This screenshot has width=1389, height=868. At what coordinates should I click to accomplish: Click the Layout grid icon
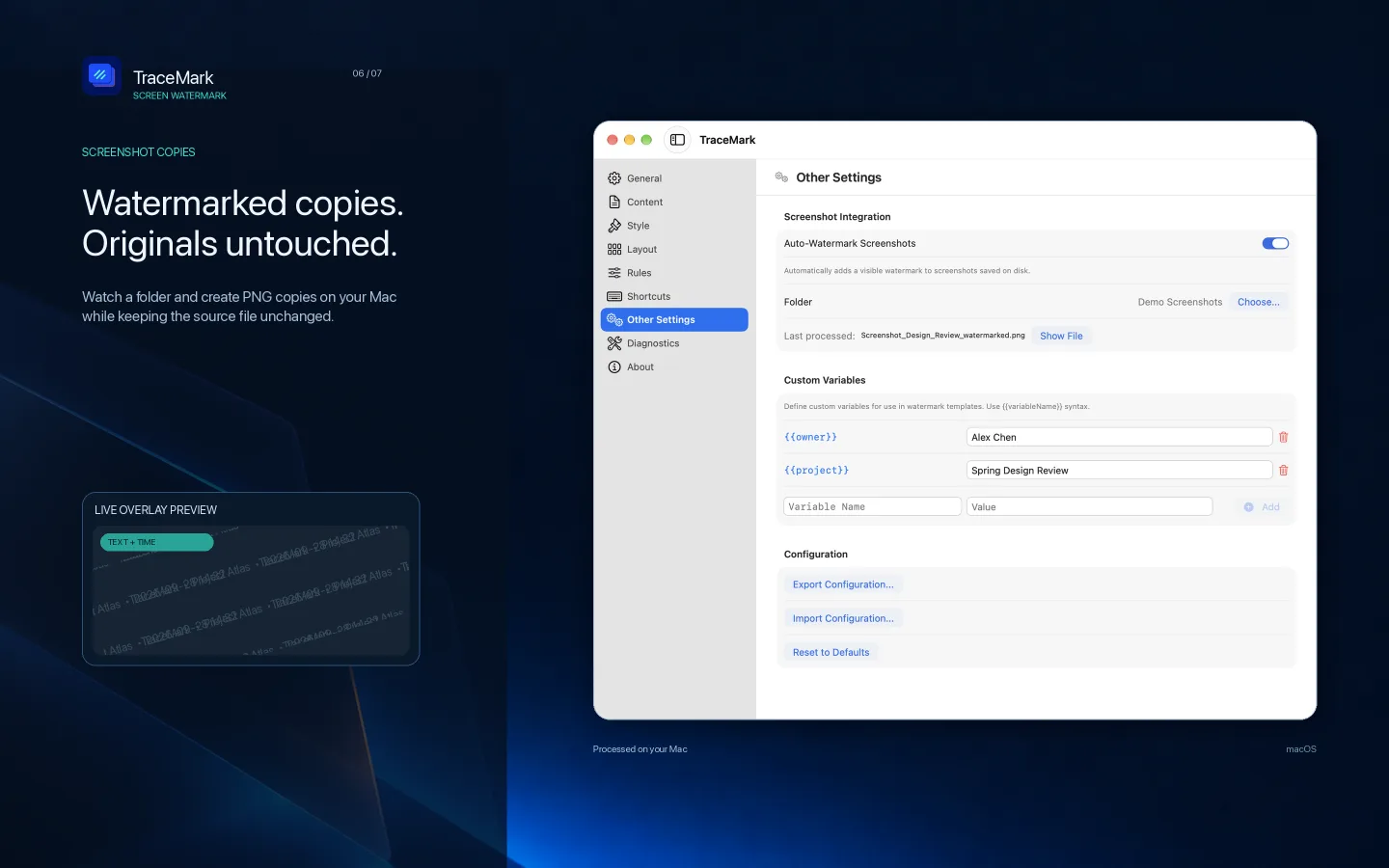tap(614, 249)
